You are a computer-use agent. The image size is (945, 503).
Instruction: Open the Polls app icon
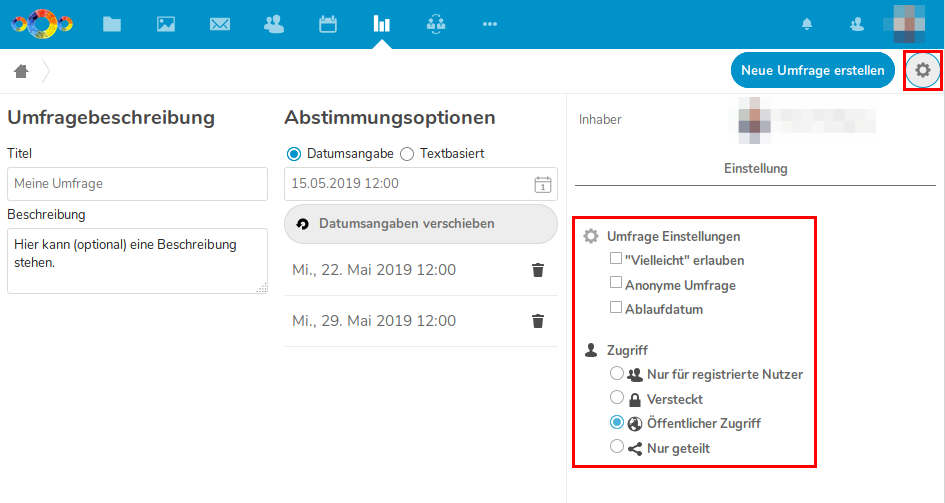click(381, 24)
